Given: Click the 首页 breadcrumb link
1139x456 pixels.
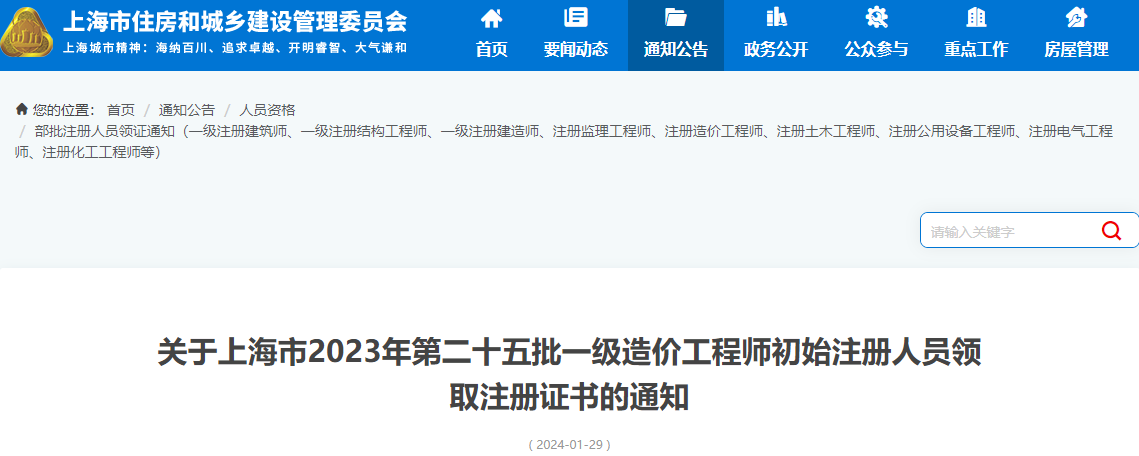Looking at the screenshot, I should pos(121,110).
